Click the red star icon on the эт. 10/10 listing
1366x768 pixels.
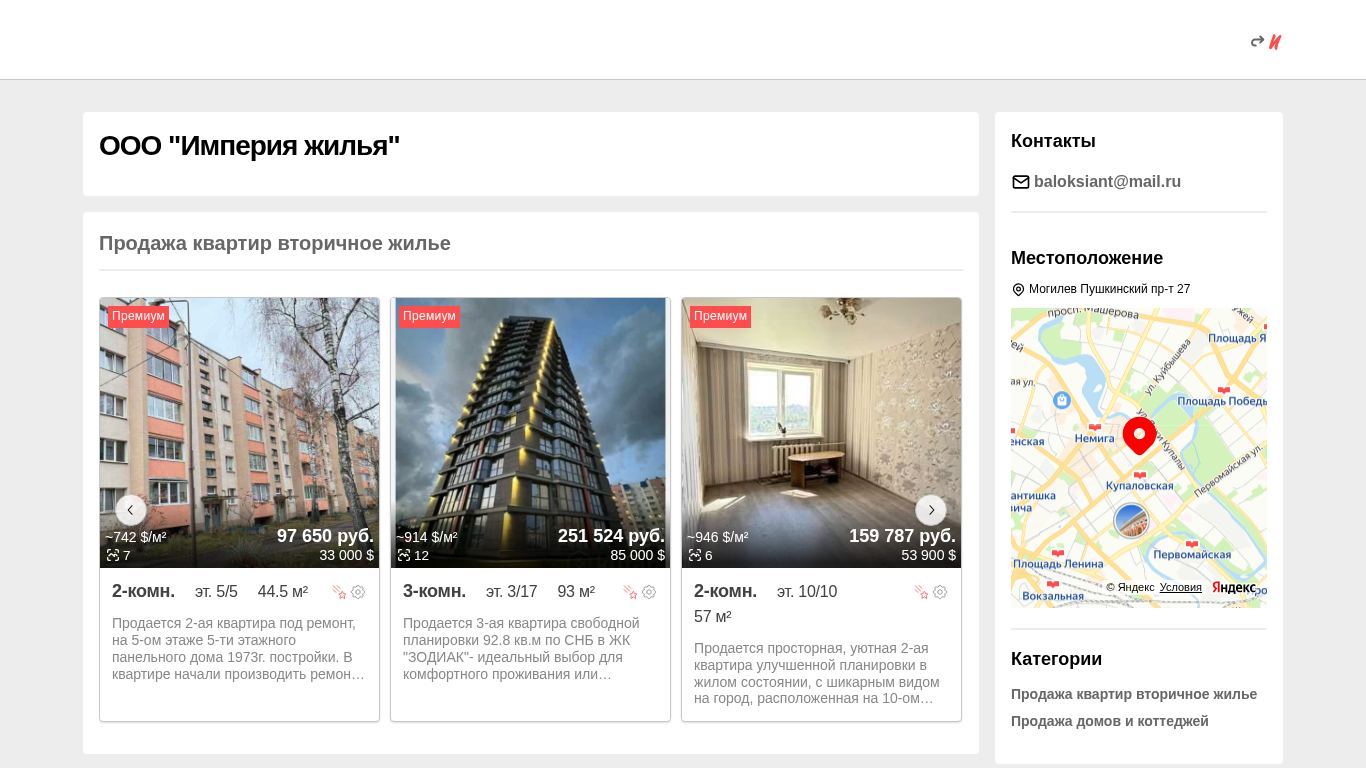(x=921, y=592)
